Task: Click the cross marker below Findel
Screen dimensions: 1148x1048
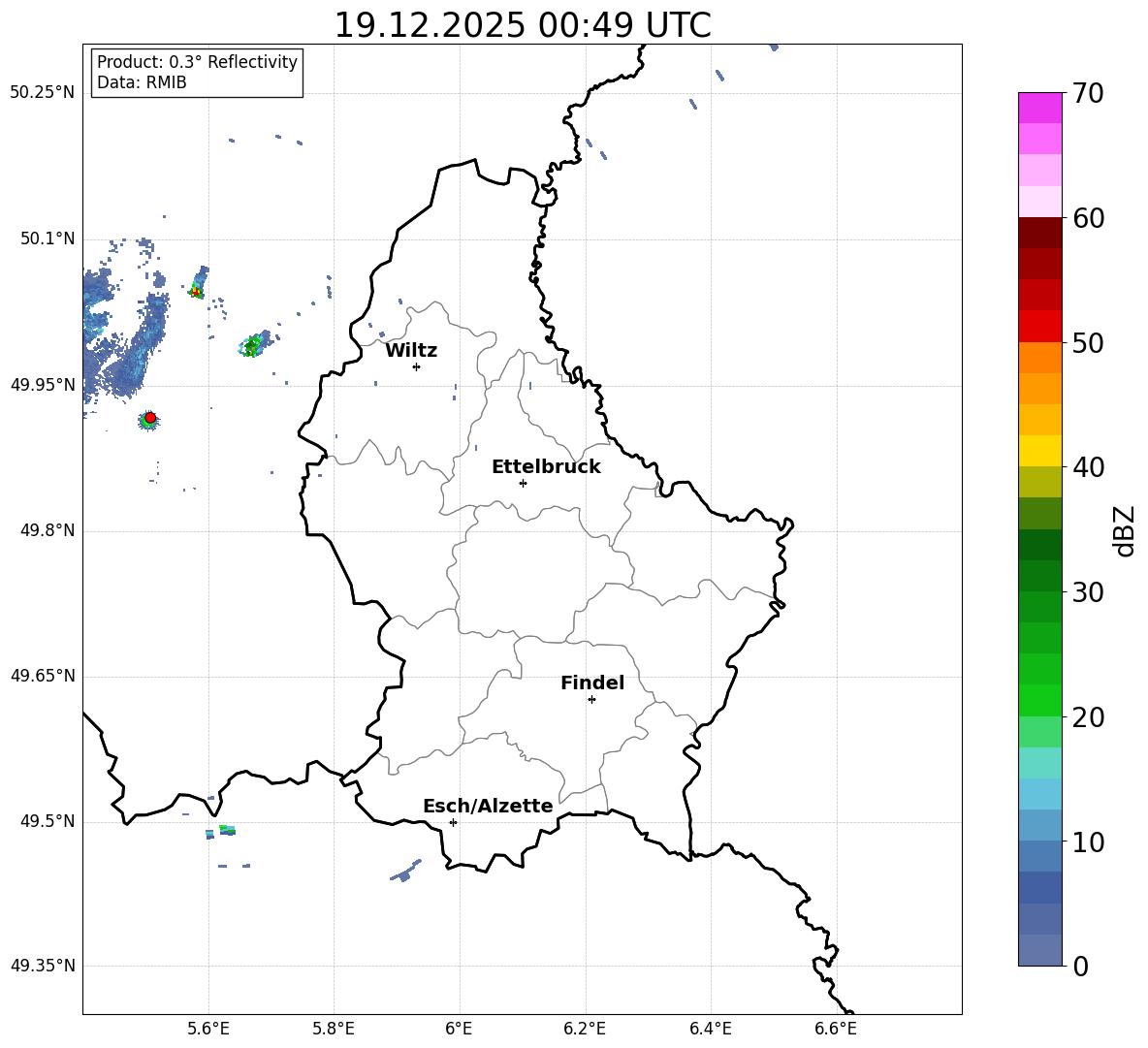Action: [x=591, y=700]
